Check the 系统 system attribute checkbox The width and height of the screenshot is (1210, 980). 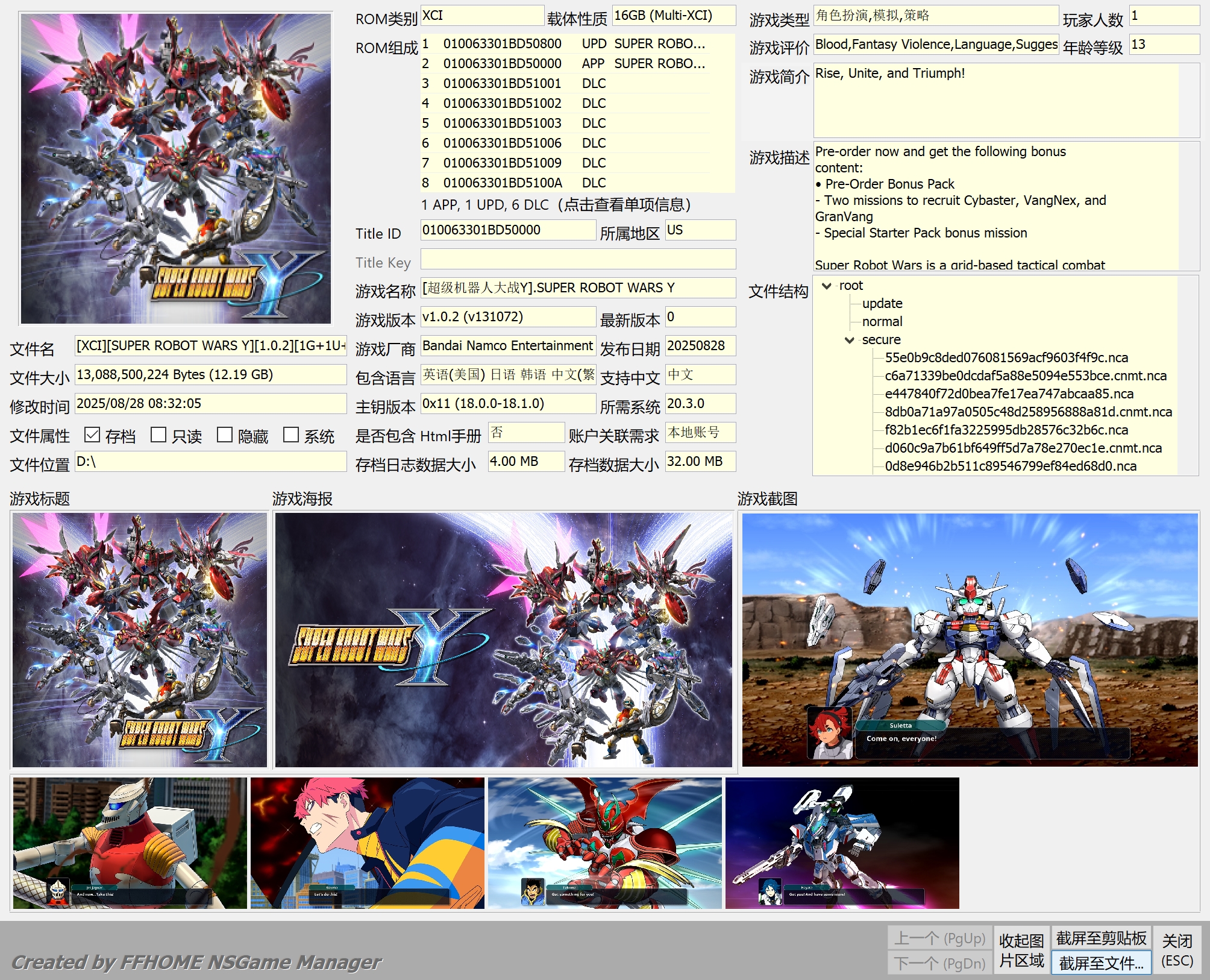pyautogui.click(x=291, y=435)
